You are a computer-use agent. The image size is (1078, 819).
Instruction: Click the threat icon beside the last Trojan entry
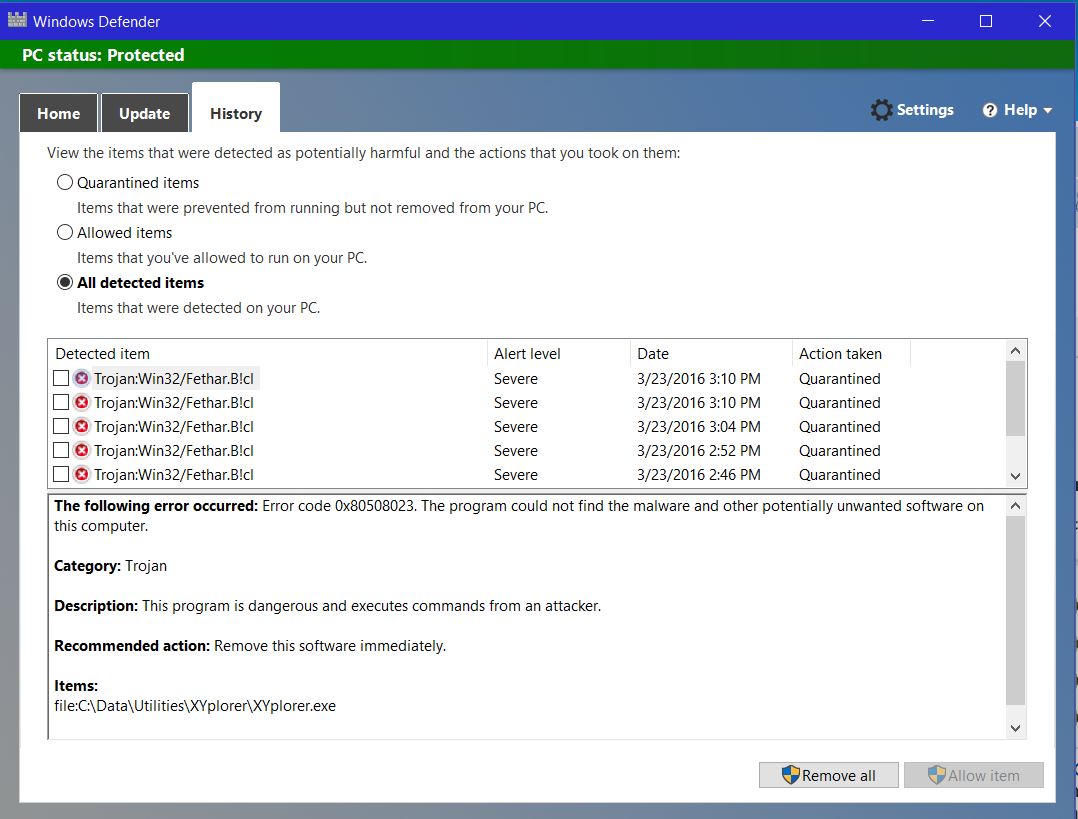click(80, 474)
